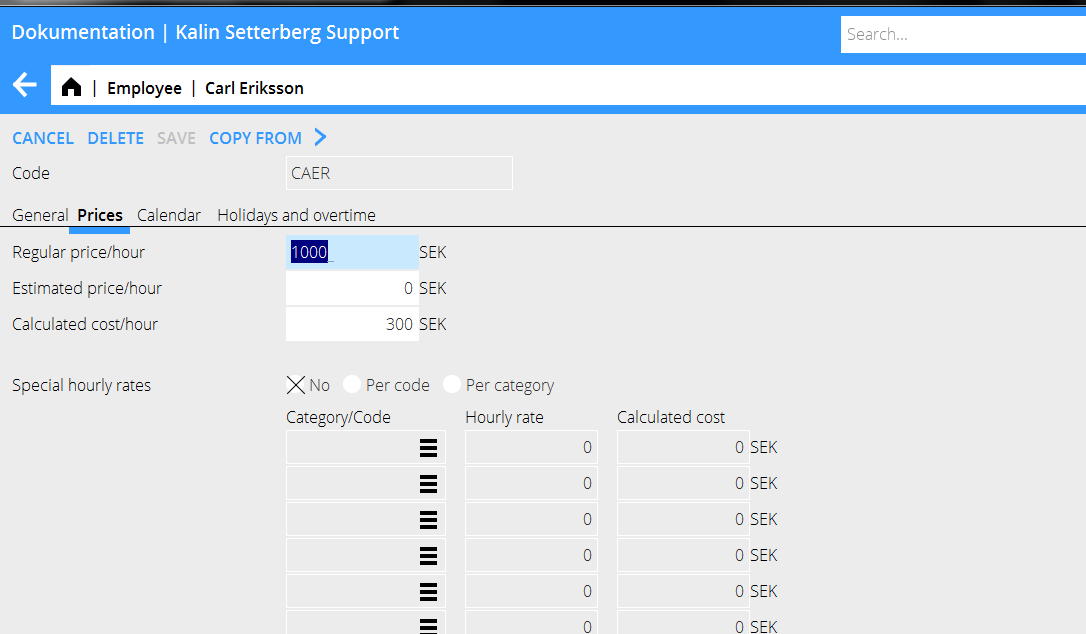Open list icon in second Category/Code row
This screenshot has height=634, width=1086.
428,484
